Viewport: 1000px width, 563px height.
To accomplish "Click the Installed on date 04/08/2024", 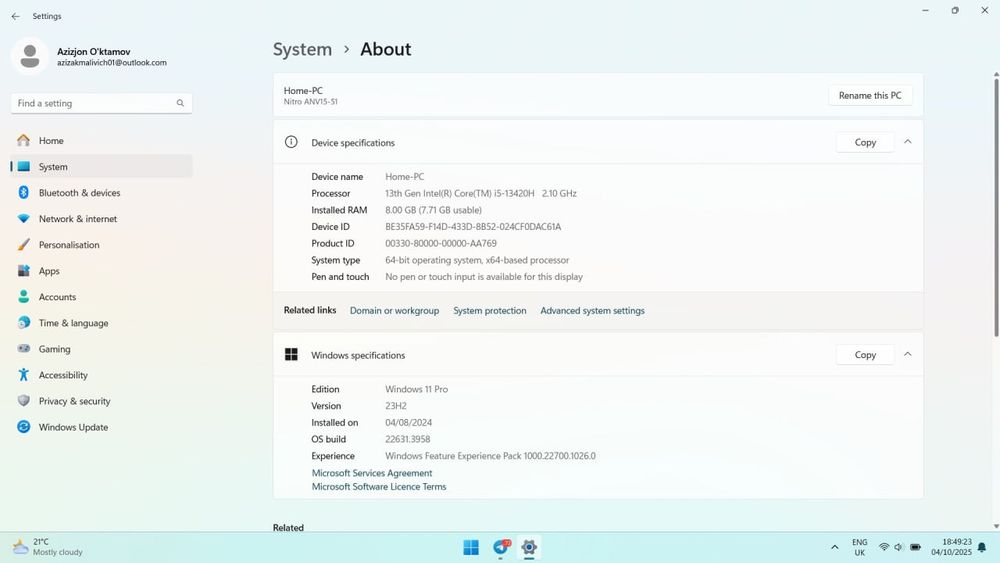I will [408, 423].
